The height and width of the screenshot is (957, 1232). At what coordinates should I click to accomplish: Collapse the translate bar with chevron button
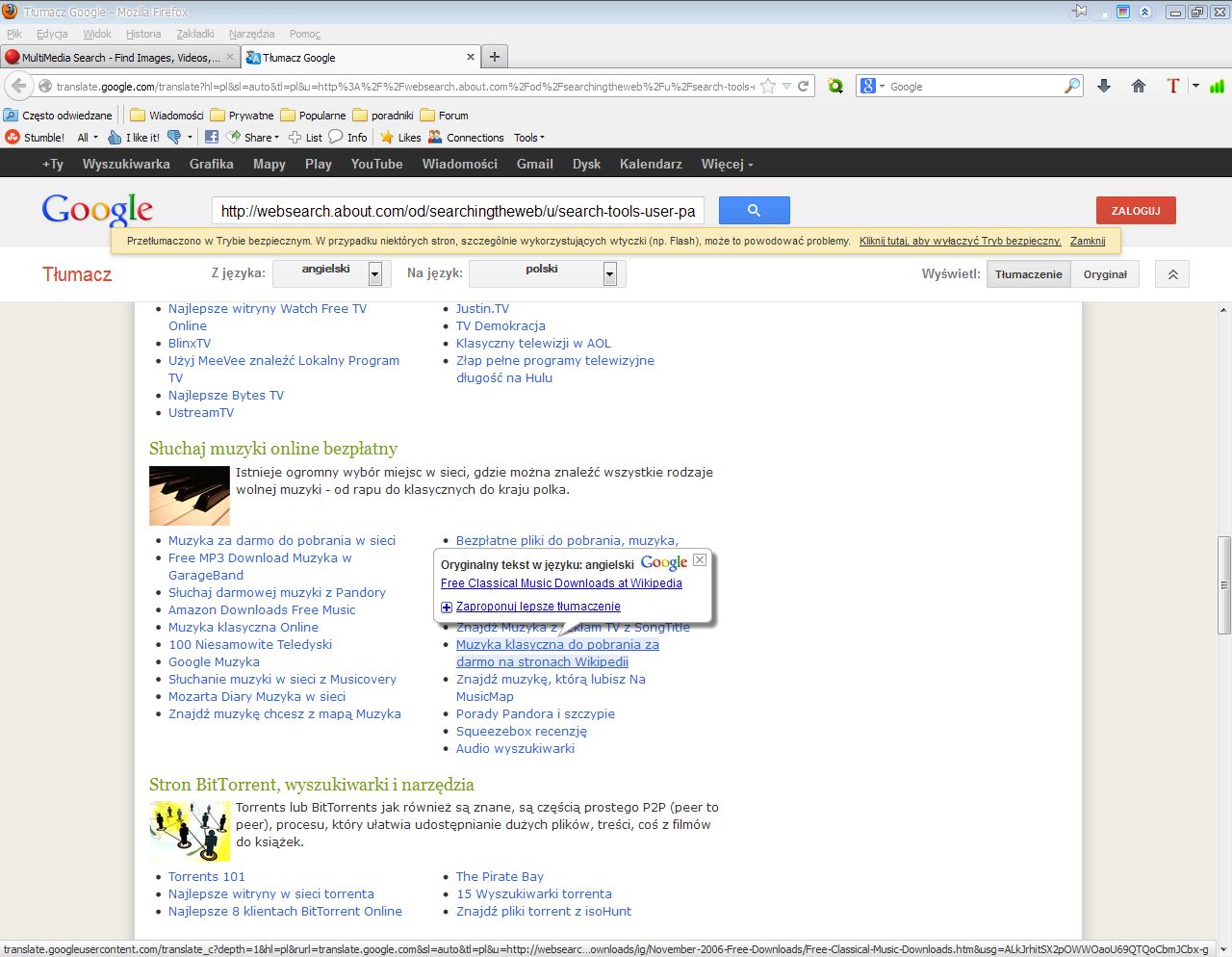point(1172,274)
